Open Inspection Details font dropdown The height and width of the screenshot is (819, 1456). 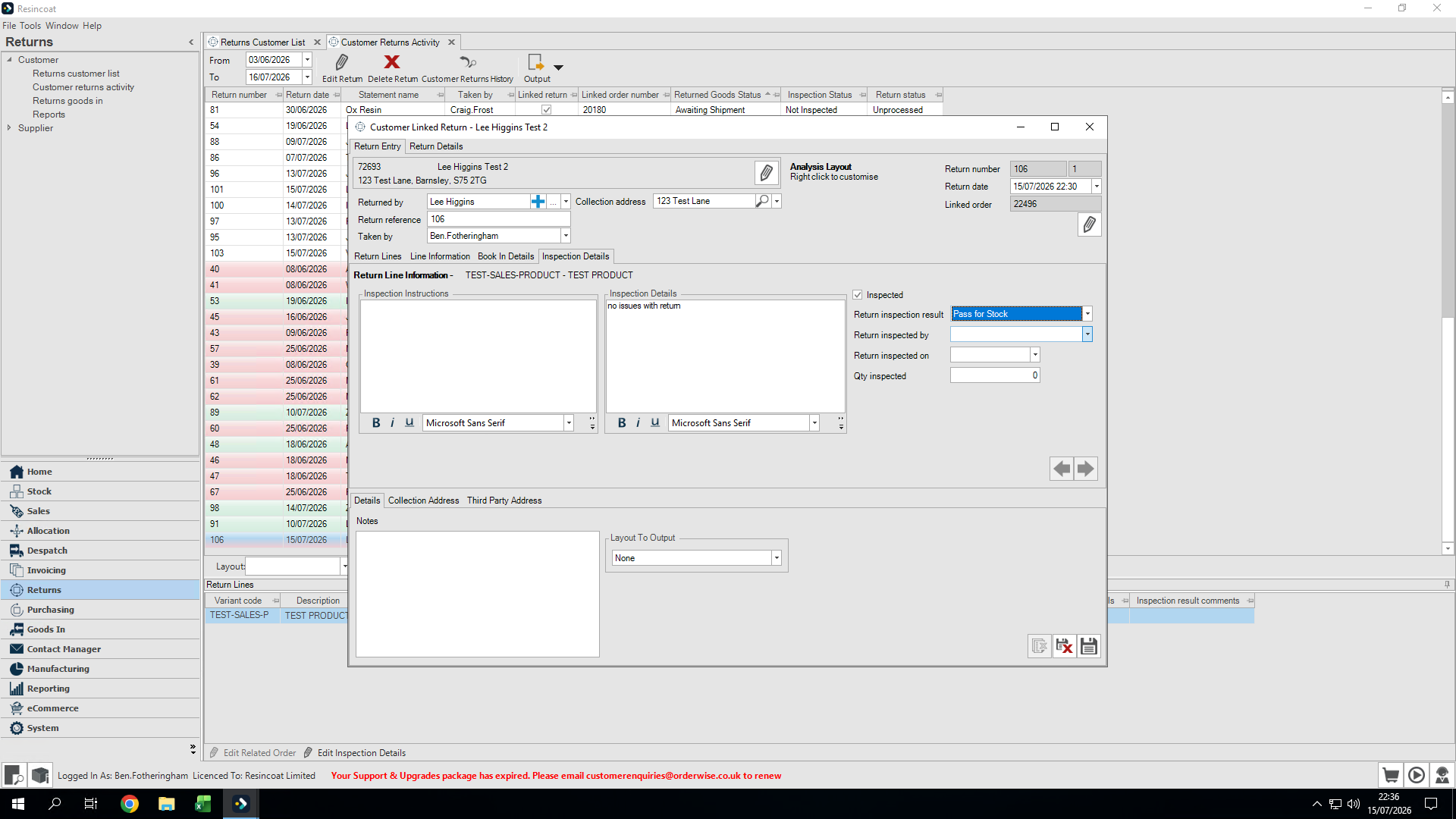coord(814,423)
